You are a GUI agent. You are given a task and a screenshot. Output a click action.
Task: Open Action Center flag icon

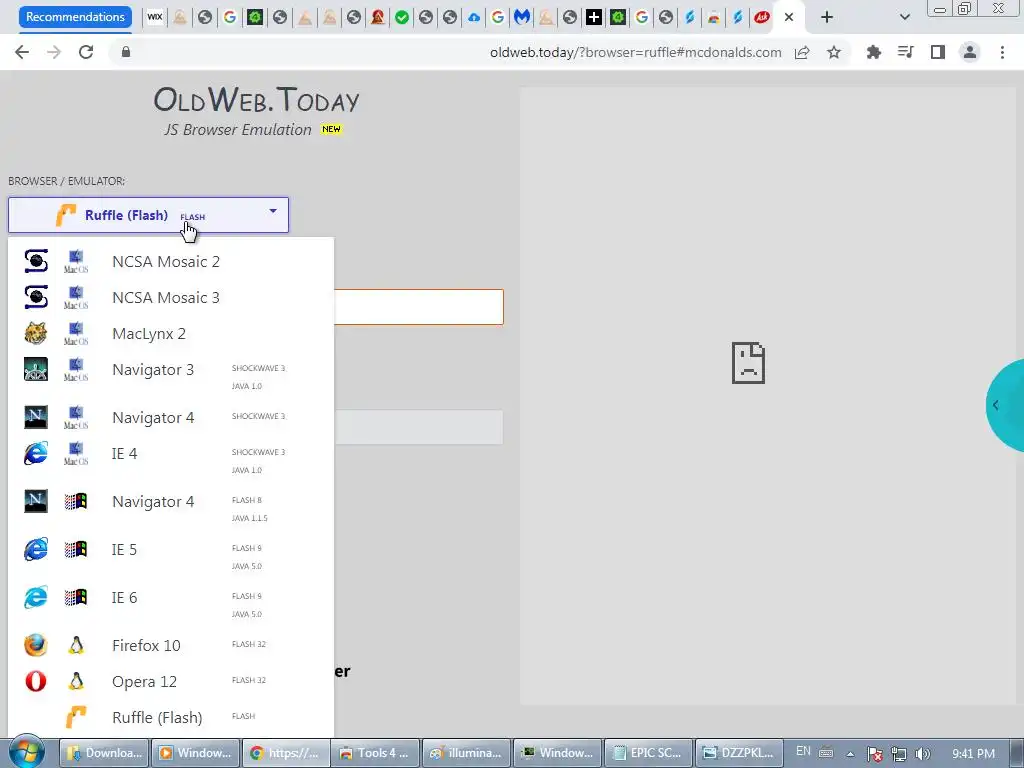(874, 754)
